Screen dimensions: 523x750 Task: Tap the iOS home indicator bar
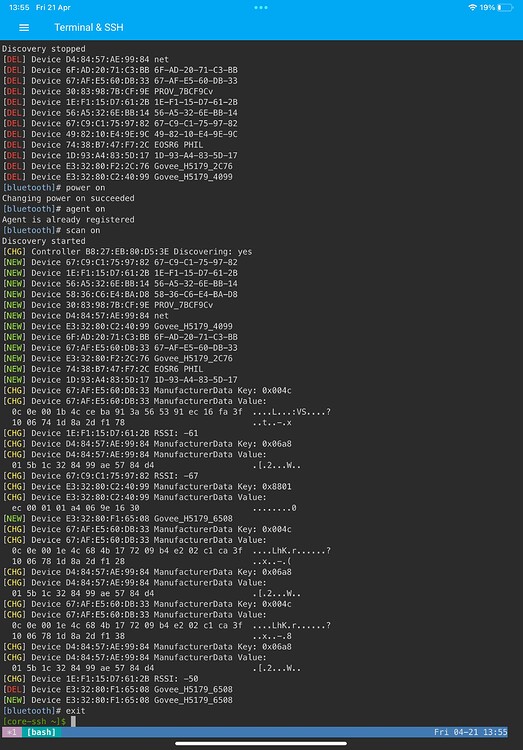point(261,743)
